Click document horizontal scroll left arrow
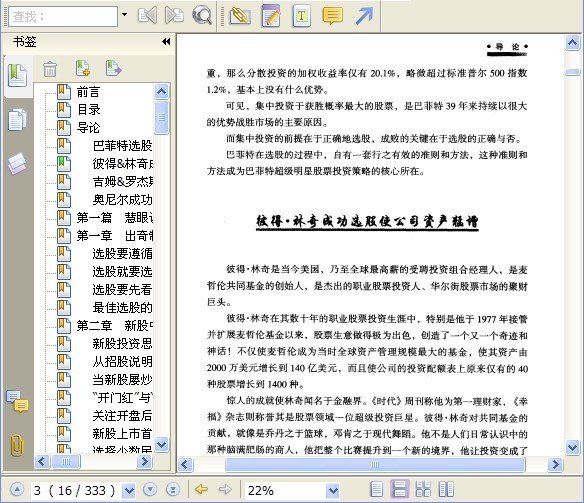The height and width of the screenshot is (503, 584). pyautogui.click(x=185, y=464)
